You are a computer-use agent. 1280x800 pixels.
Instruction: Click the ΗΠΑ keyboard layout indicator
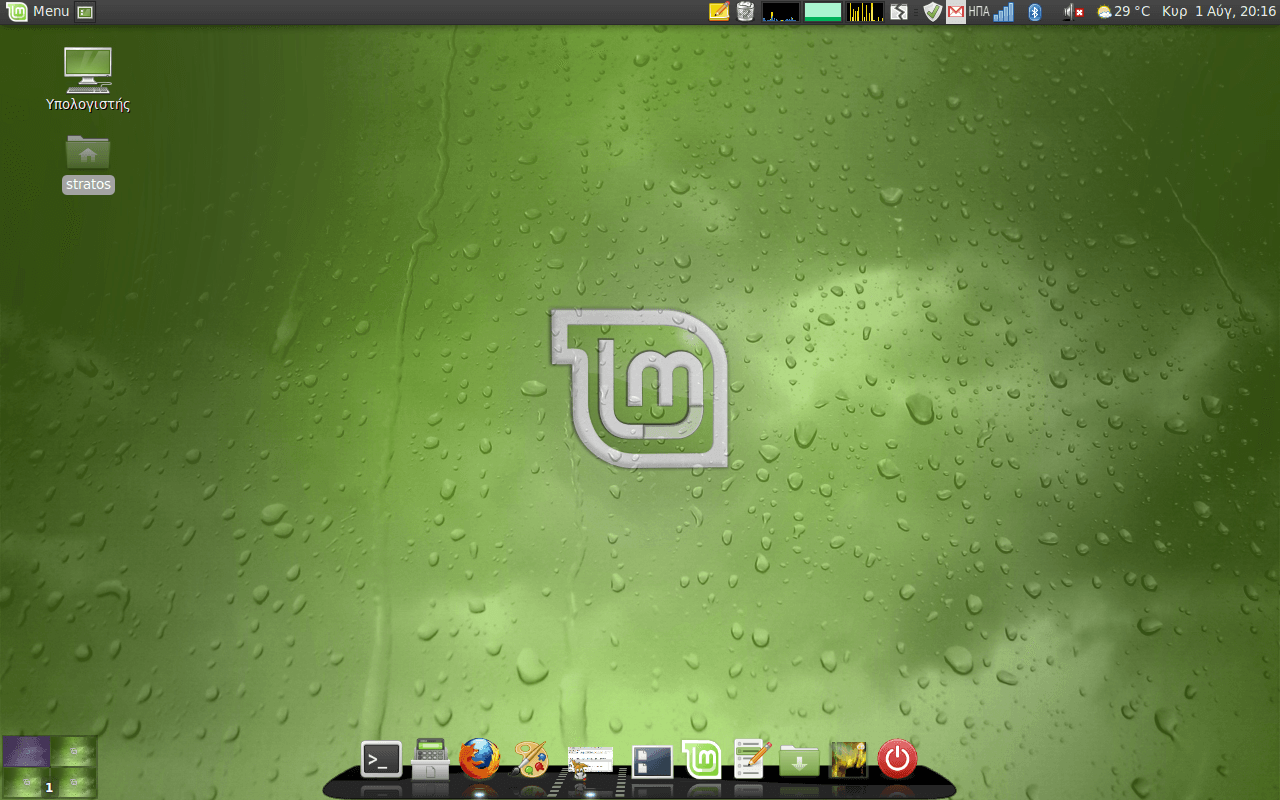click(979, 12)
